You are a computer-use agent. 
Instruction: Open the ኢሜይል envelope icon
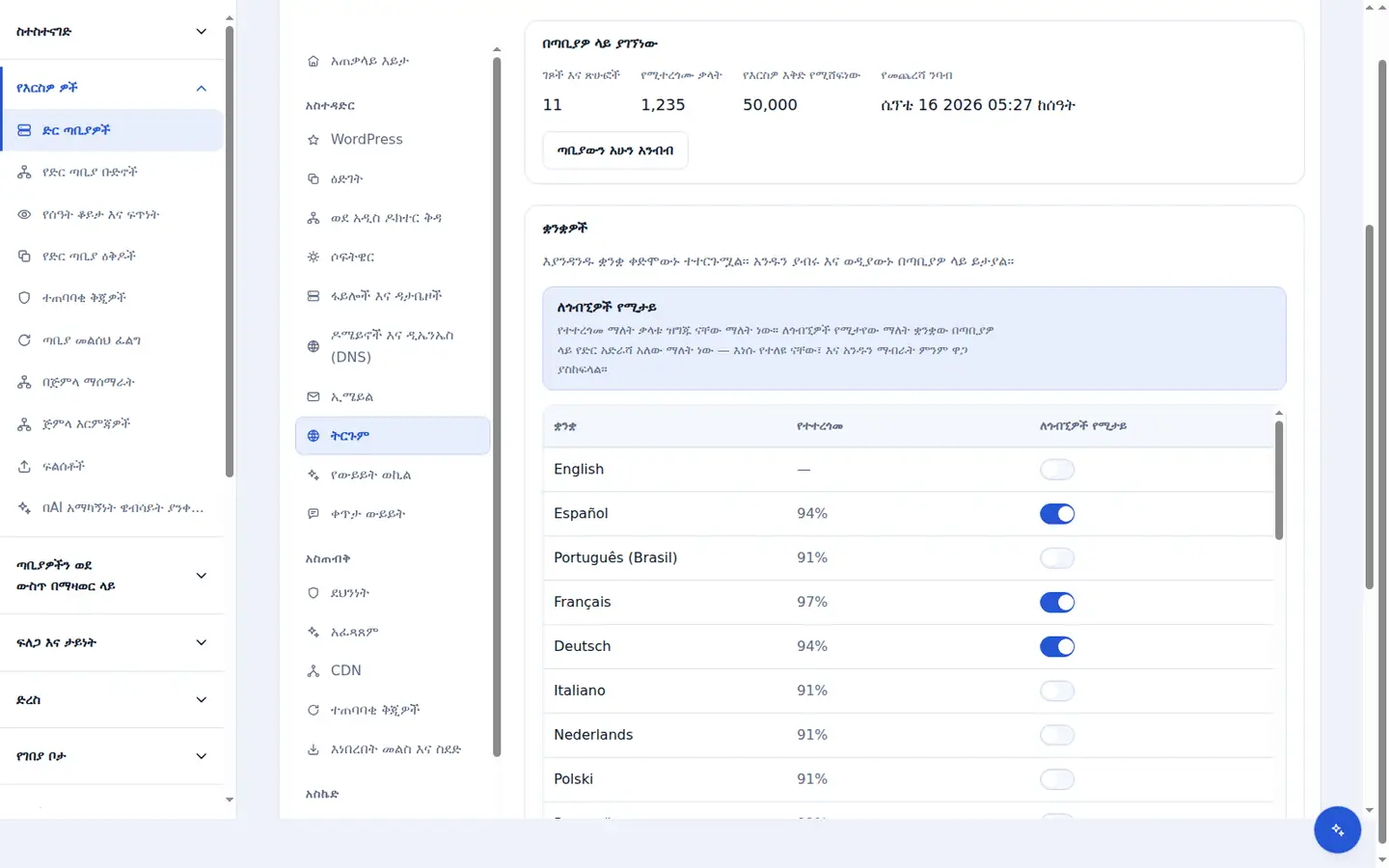tap(313, 396)
